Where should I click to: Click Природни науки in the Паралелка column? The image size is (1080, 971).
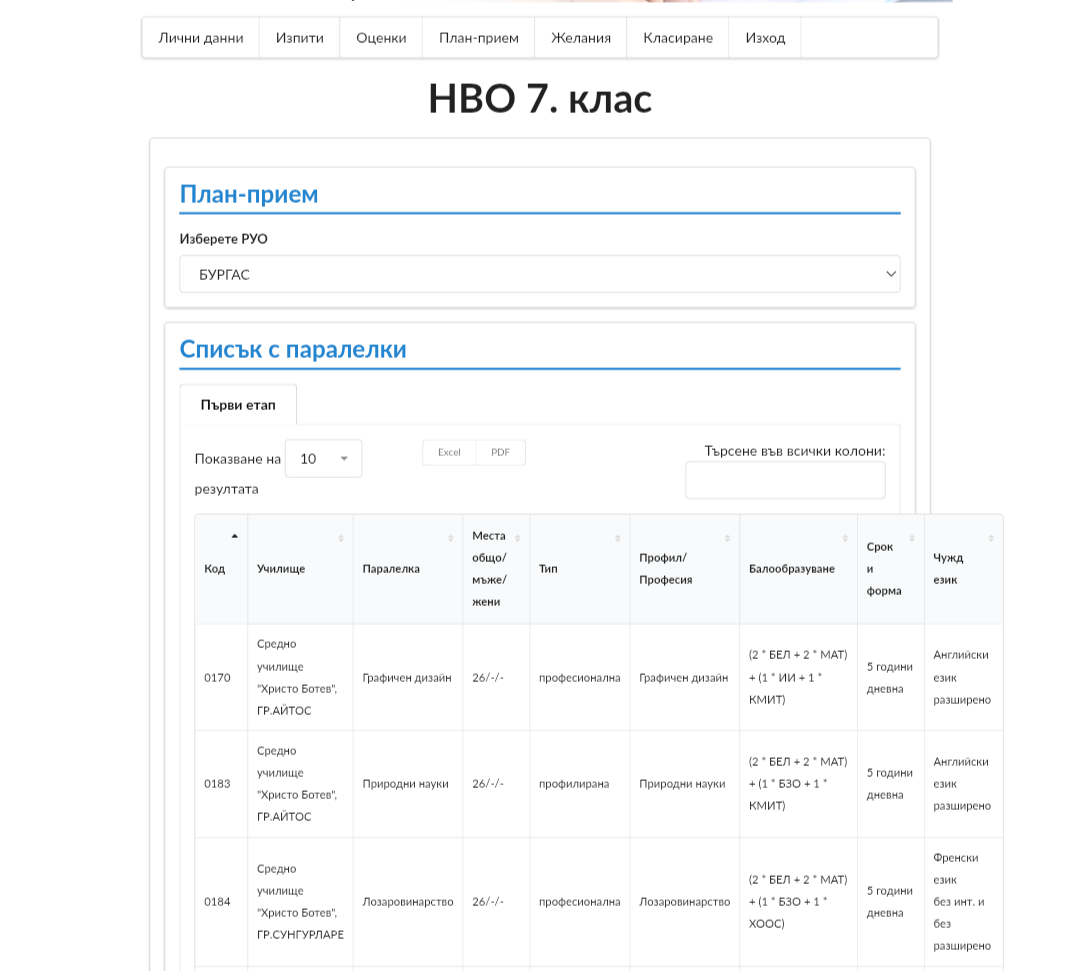(406, 784)
